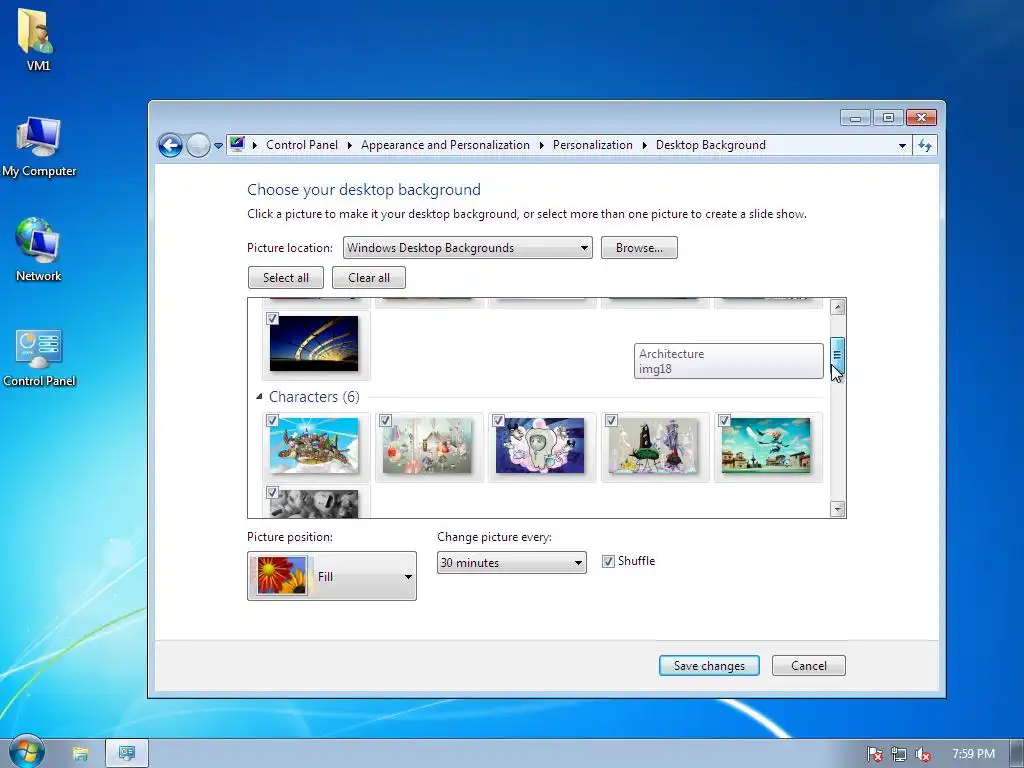This screenshot has width=1024, height=768.
Task: Open the Picture location dropdown
Action: (468, 248)
